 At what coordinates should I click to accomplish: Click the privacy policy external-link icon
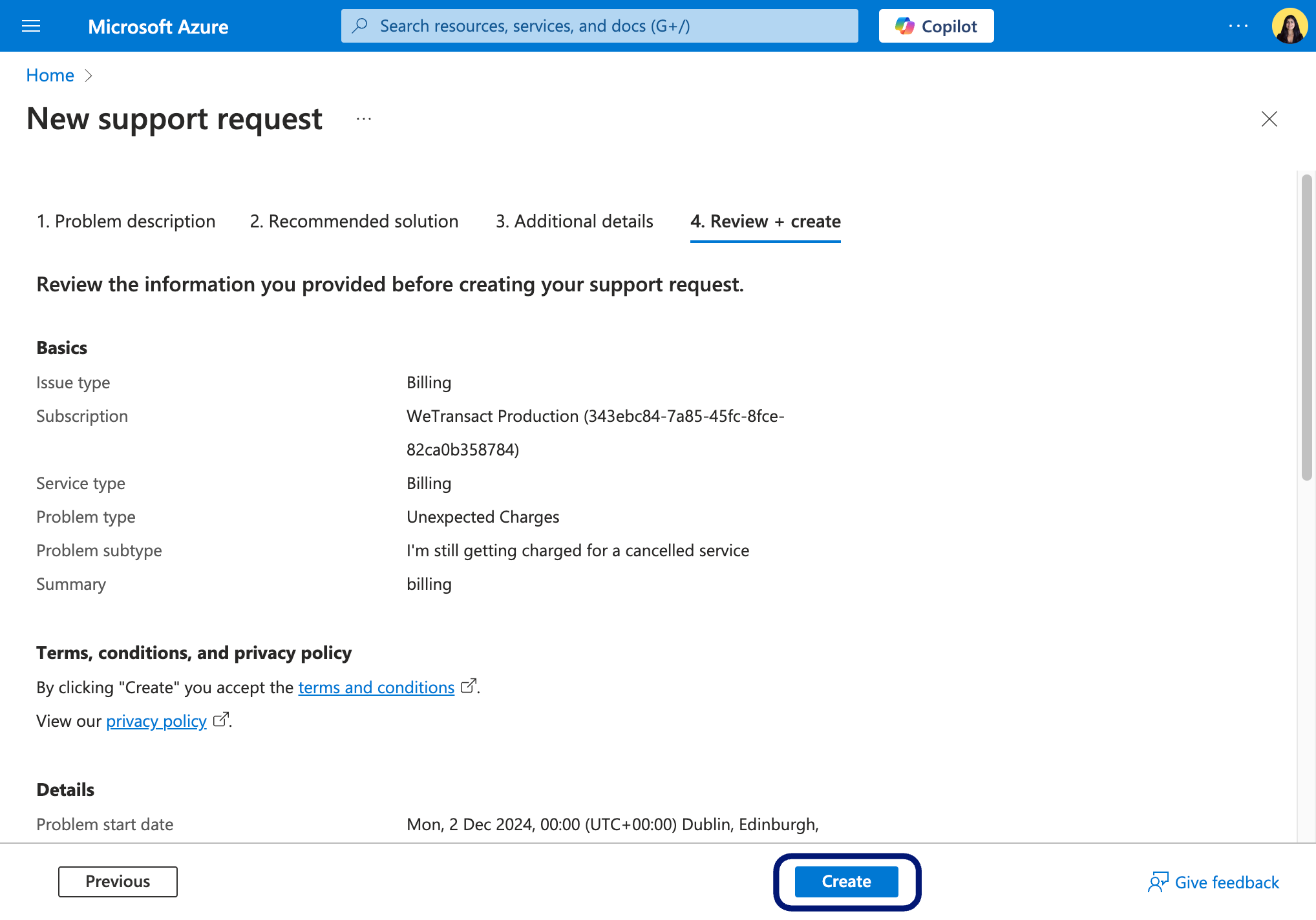tap(221, 719)
